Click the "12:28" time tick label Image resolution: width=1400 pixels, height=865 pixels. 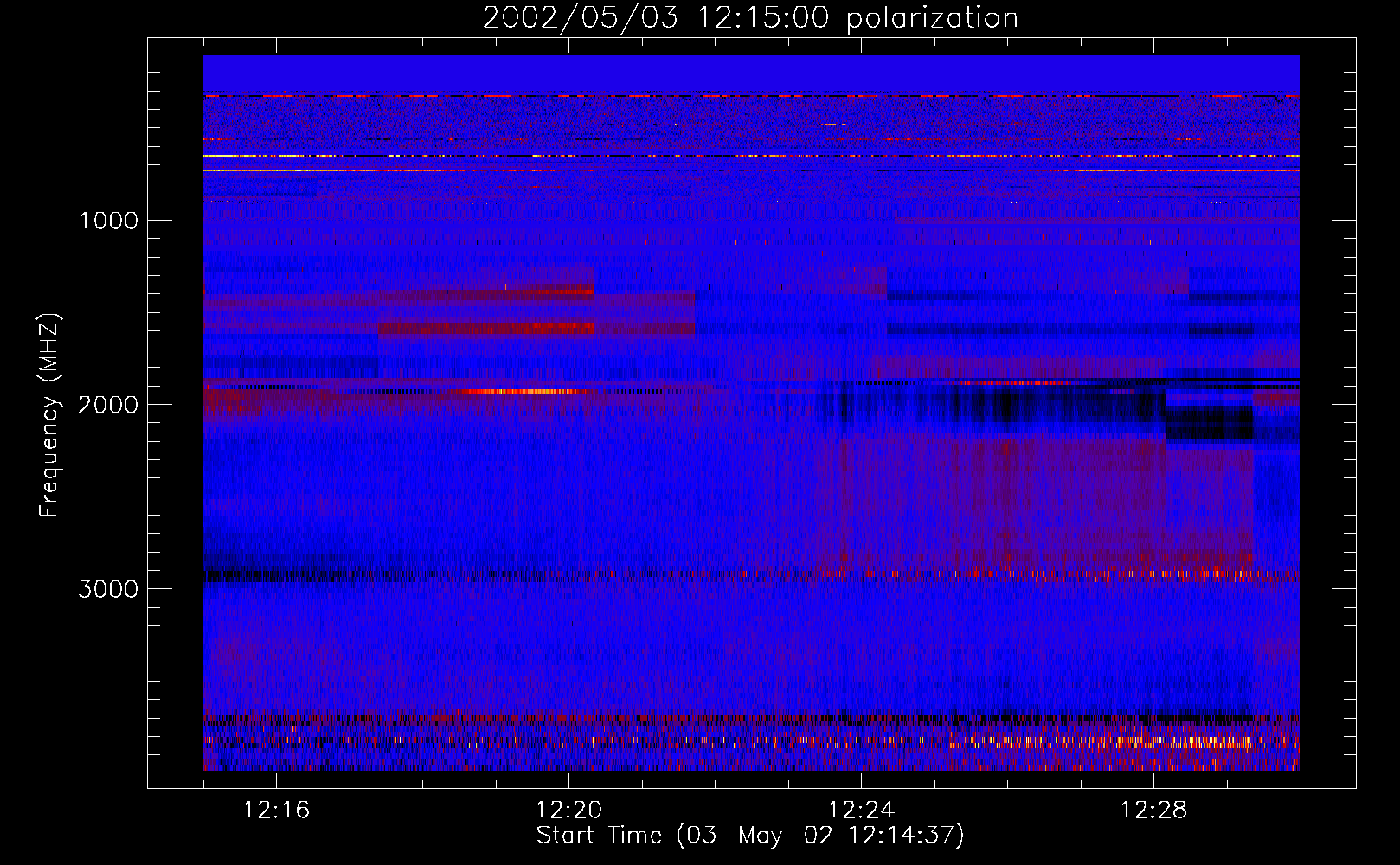pos(1153,811)
